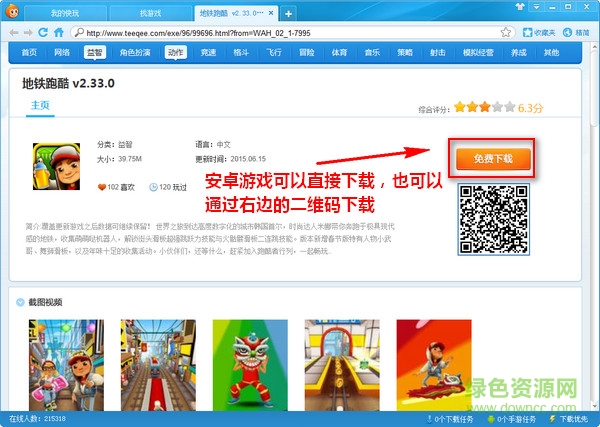Viewport: 600px width, 427px height.
Task: Go back with the back arrow
Action: pos(14,33)
